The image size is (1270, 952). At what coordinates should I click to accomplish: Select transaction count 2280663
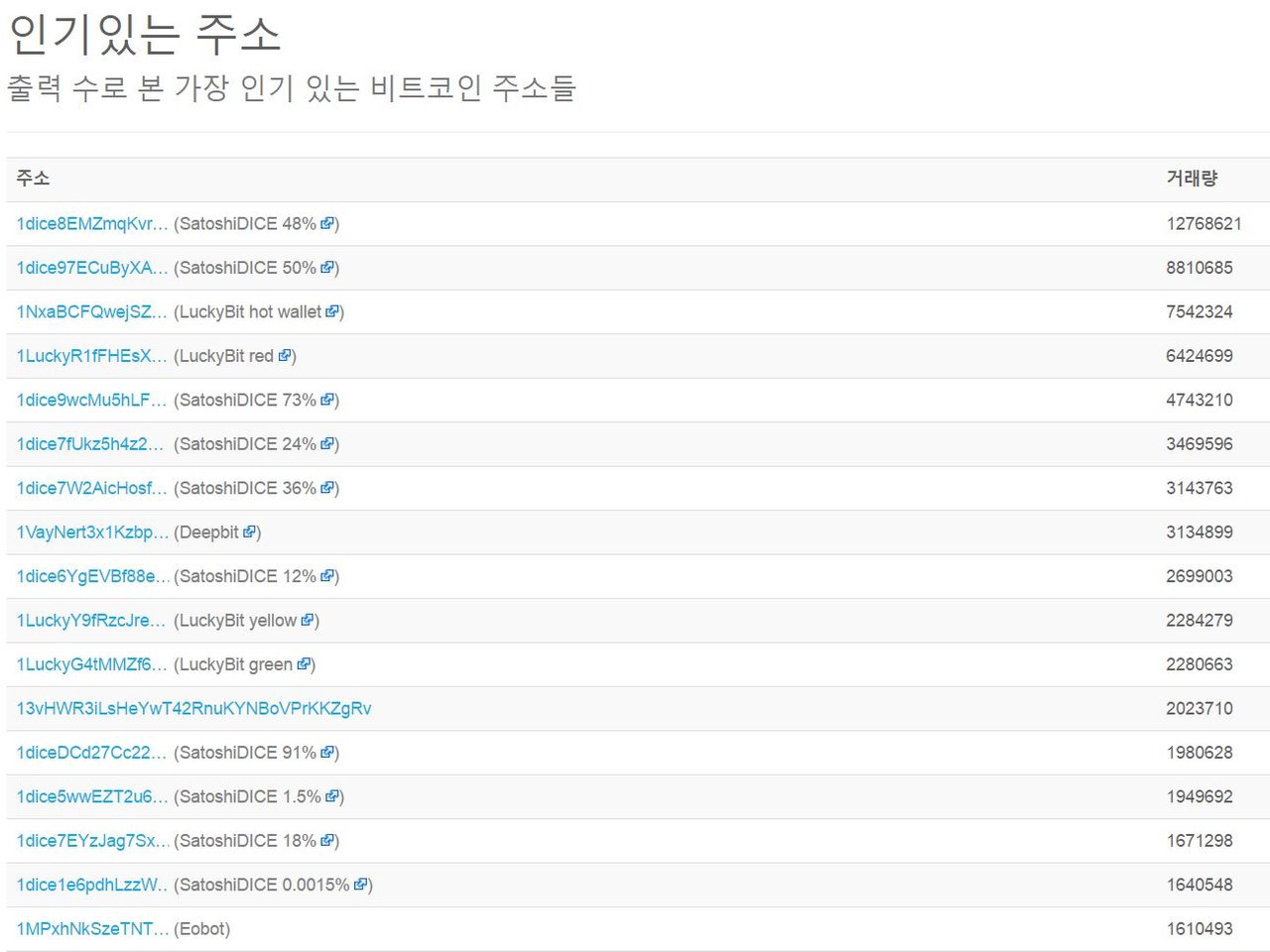click(x=1200, y=664)
